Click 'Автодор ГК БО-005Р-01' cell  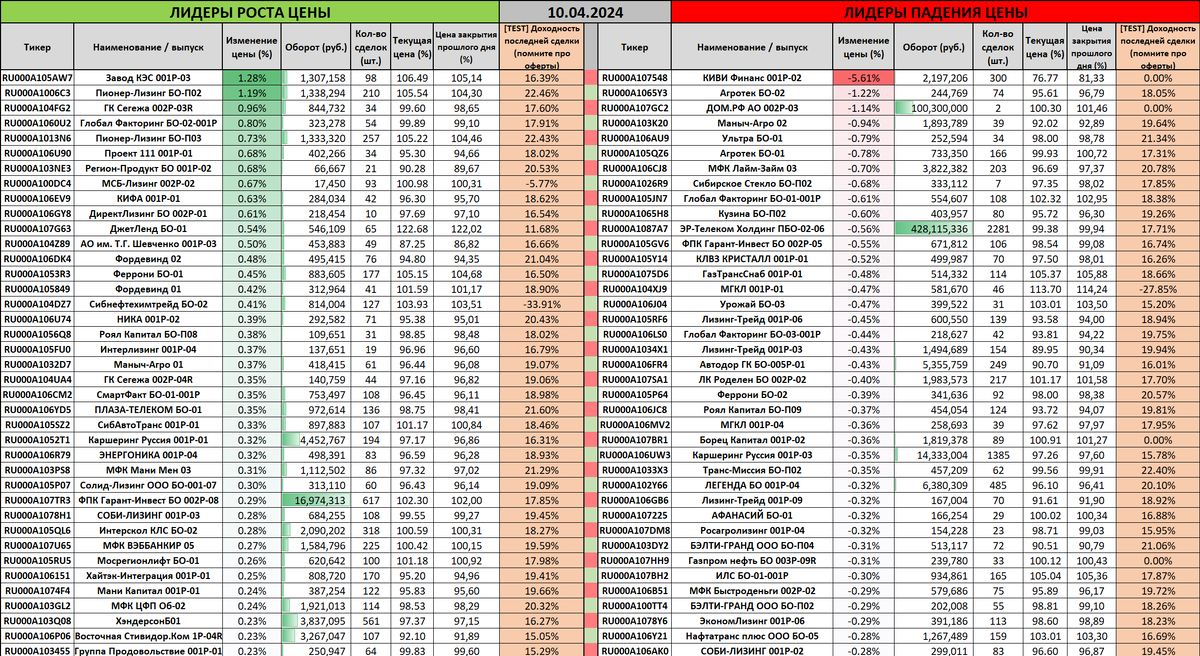click(753, 364)
